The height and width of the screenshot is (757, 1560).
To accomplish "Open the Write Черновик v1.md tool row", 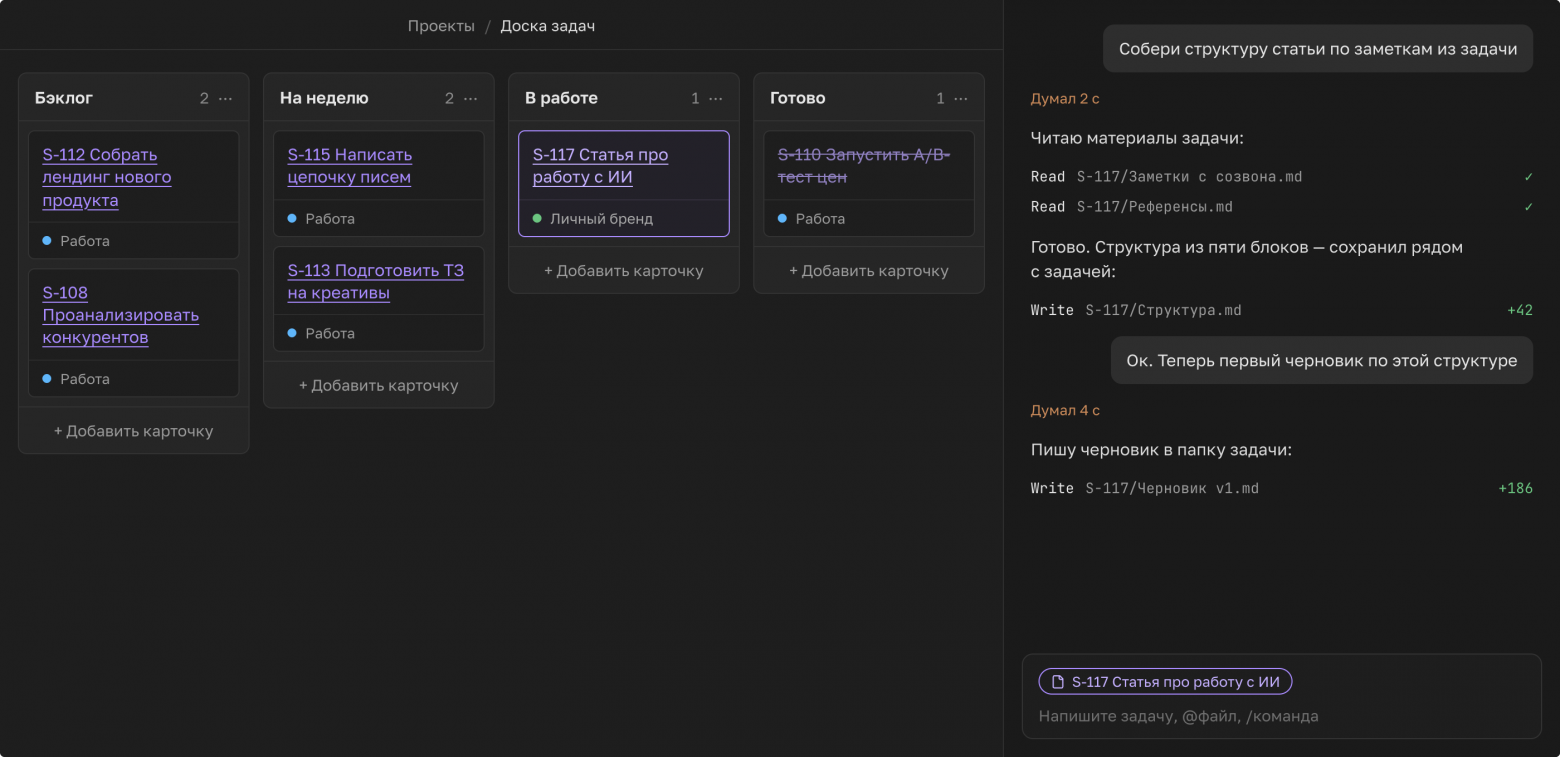I will click(1282, 489).
